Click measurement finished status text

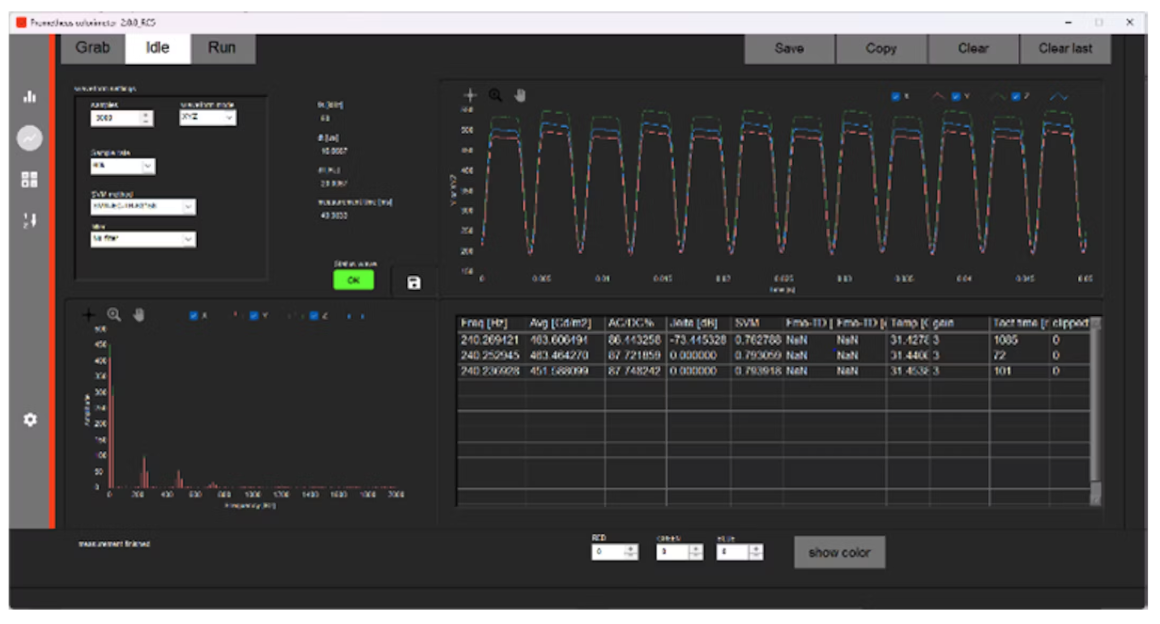115,544
